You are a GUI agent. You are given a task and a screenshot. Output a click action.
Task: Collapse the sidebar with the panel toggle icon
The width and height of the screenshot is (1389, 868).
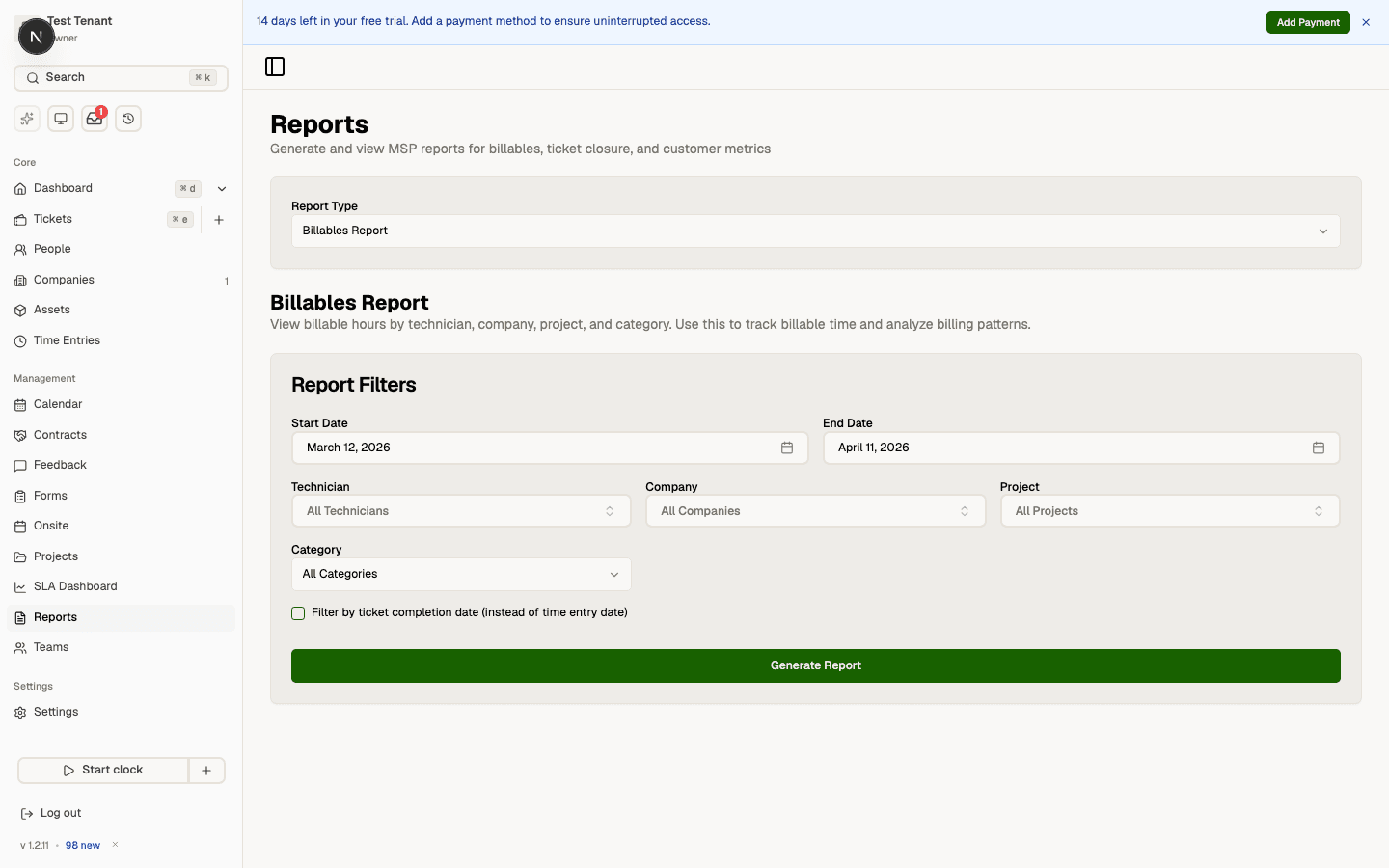point(274,67)
